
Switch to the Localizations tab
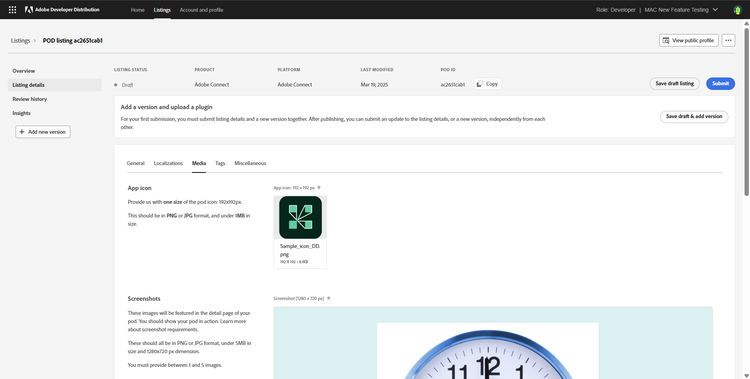168,163
